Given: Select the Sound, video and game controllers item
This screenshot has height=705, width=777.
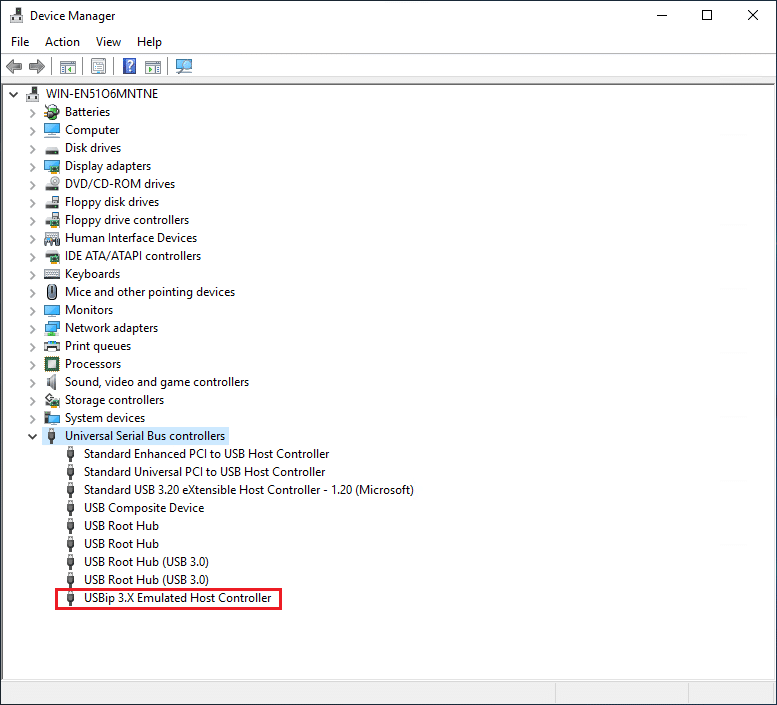Looking at the screenshot, I should tap(156, 382).
